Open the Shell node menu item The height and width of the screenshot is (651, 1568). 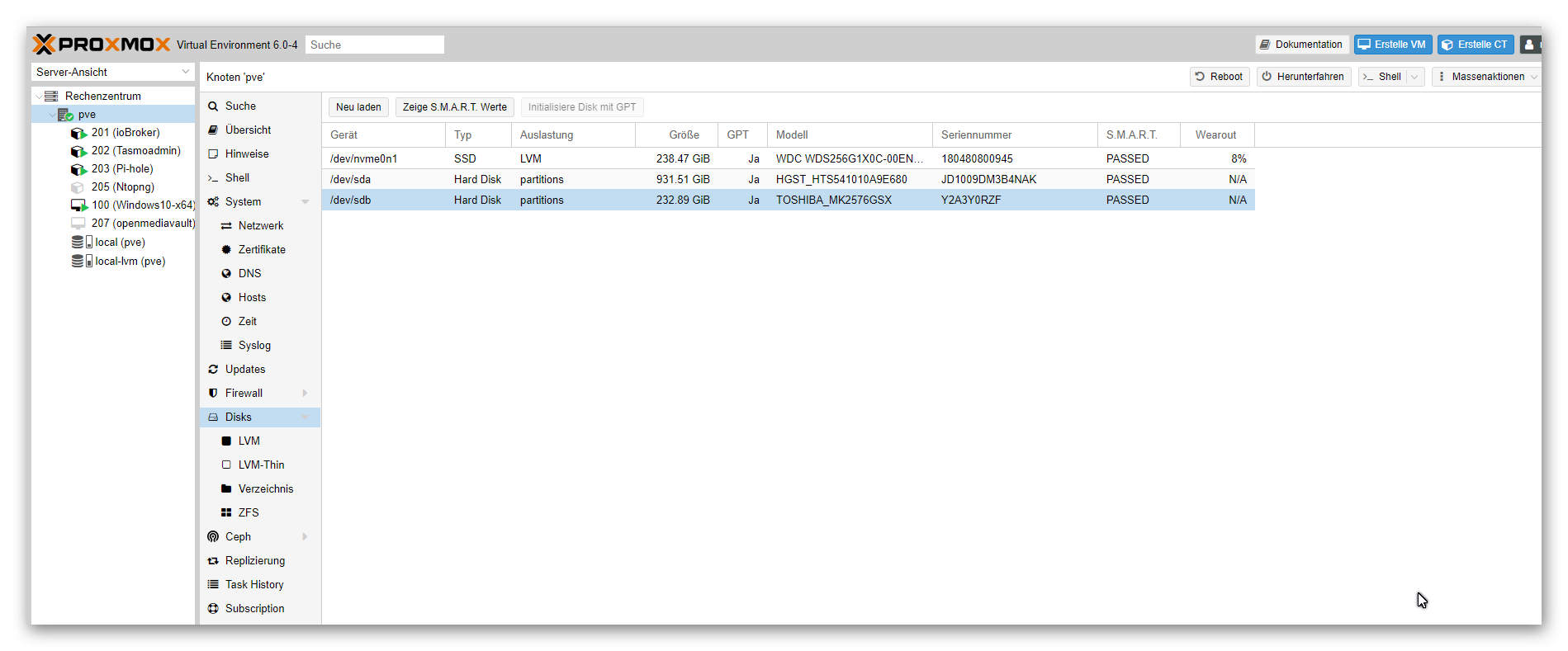tap(260, 178)
